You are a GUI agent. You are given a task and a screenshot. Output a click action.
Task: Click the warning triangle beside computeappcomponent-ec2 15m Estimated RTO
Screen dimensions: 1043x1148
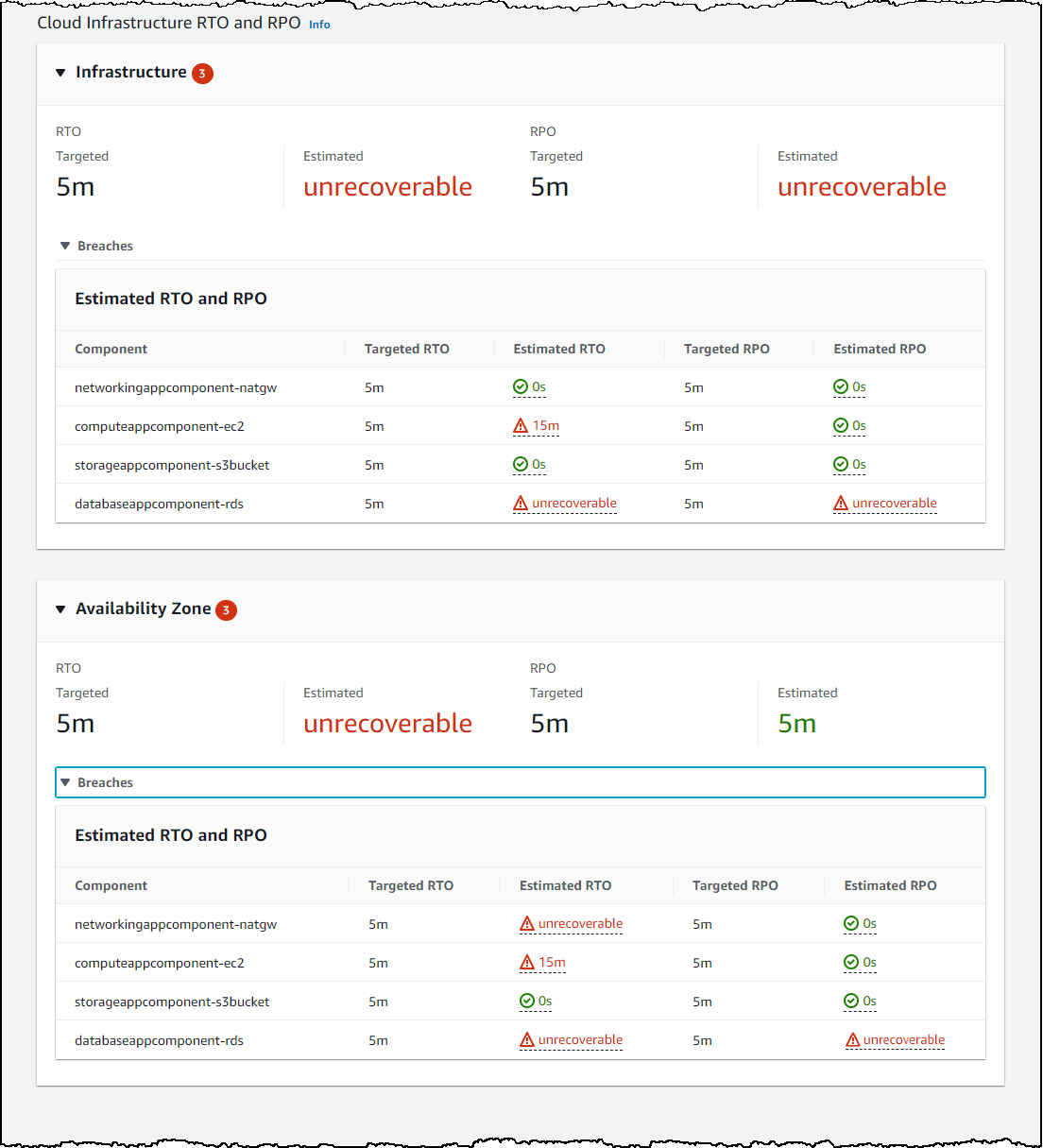click(520, 425)
